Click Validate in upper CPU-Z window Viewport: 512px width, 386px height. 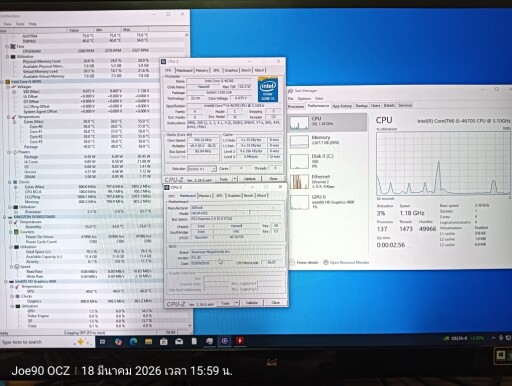250,179
